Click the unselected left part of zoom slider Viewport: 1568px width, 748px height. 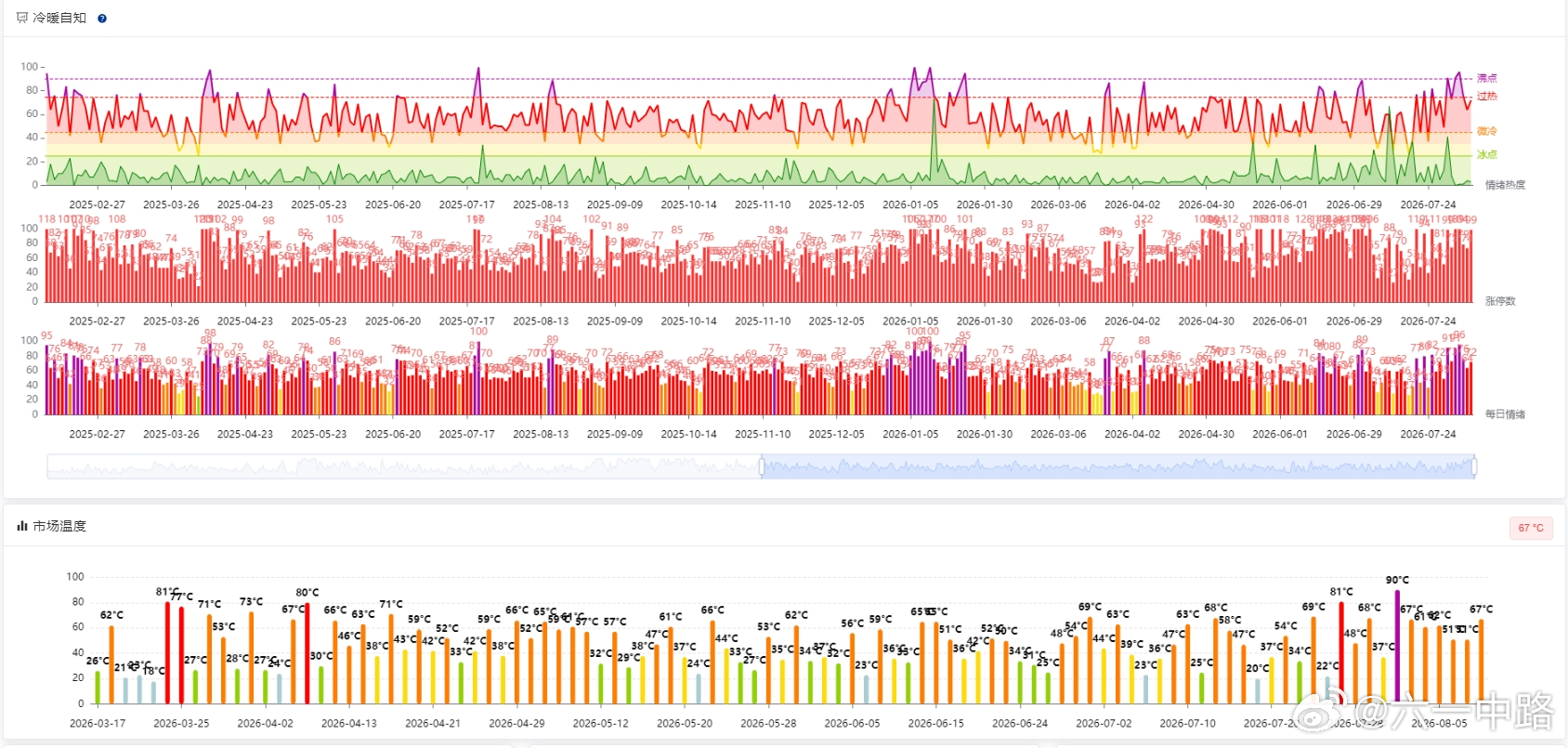click(404, 466)
